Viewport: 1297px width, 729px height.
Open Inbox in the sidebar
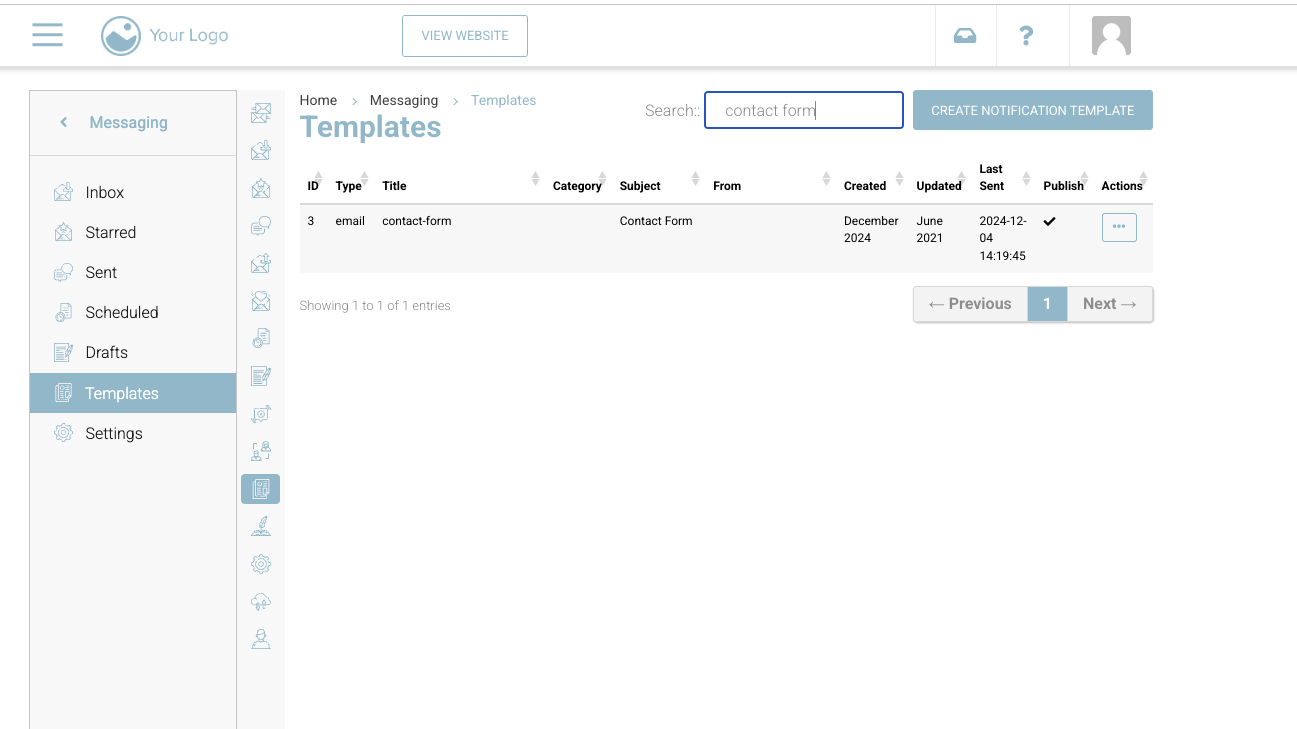point(104,192)
